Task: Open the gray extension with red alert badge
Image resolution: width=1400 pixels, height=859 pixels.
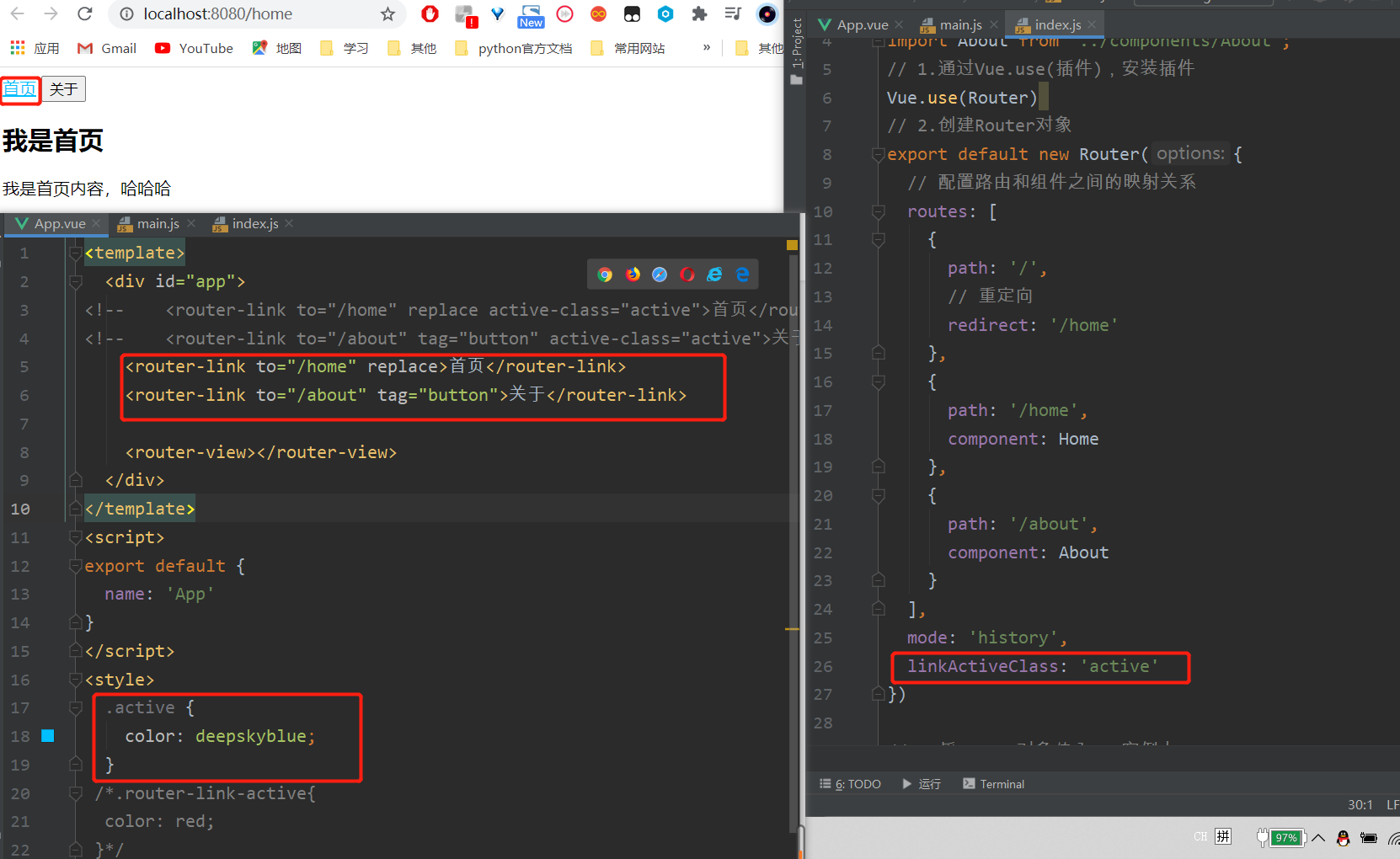Action: 465,14
